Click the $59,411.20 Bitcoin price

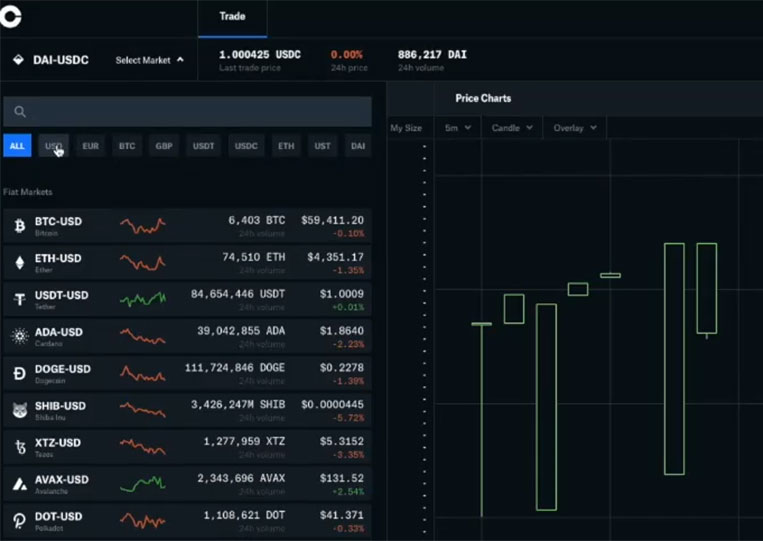point(332,220)
